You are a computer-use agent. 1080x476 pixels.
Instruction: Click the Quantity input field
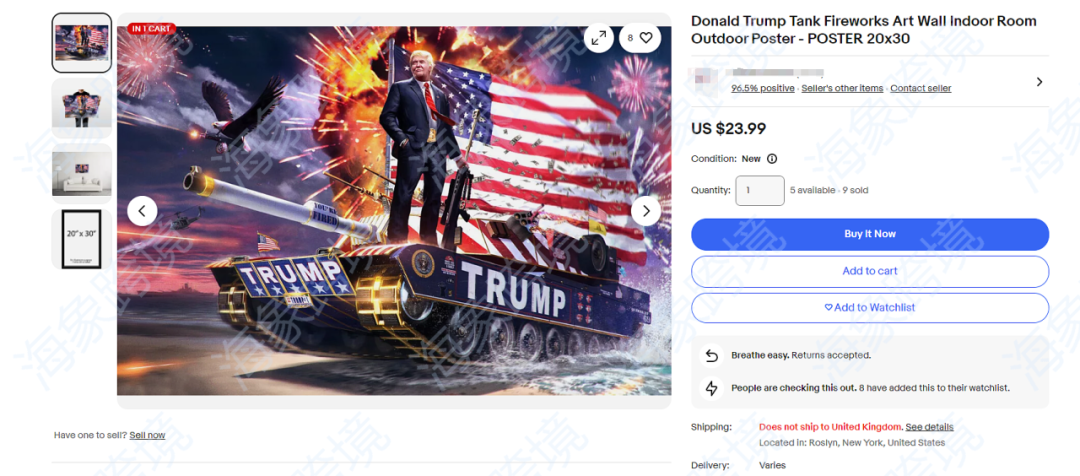(x=760, y=190)
